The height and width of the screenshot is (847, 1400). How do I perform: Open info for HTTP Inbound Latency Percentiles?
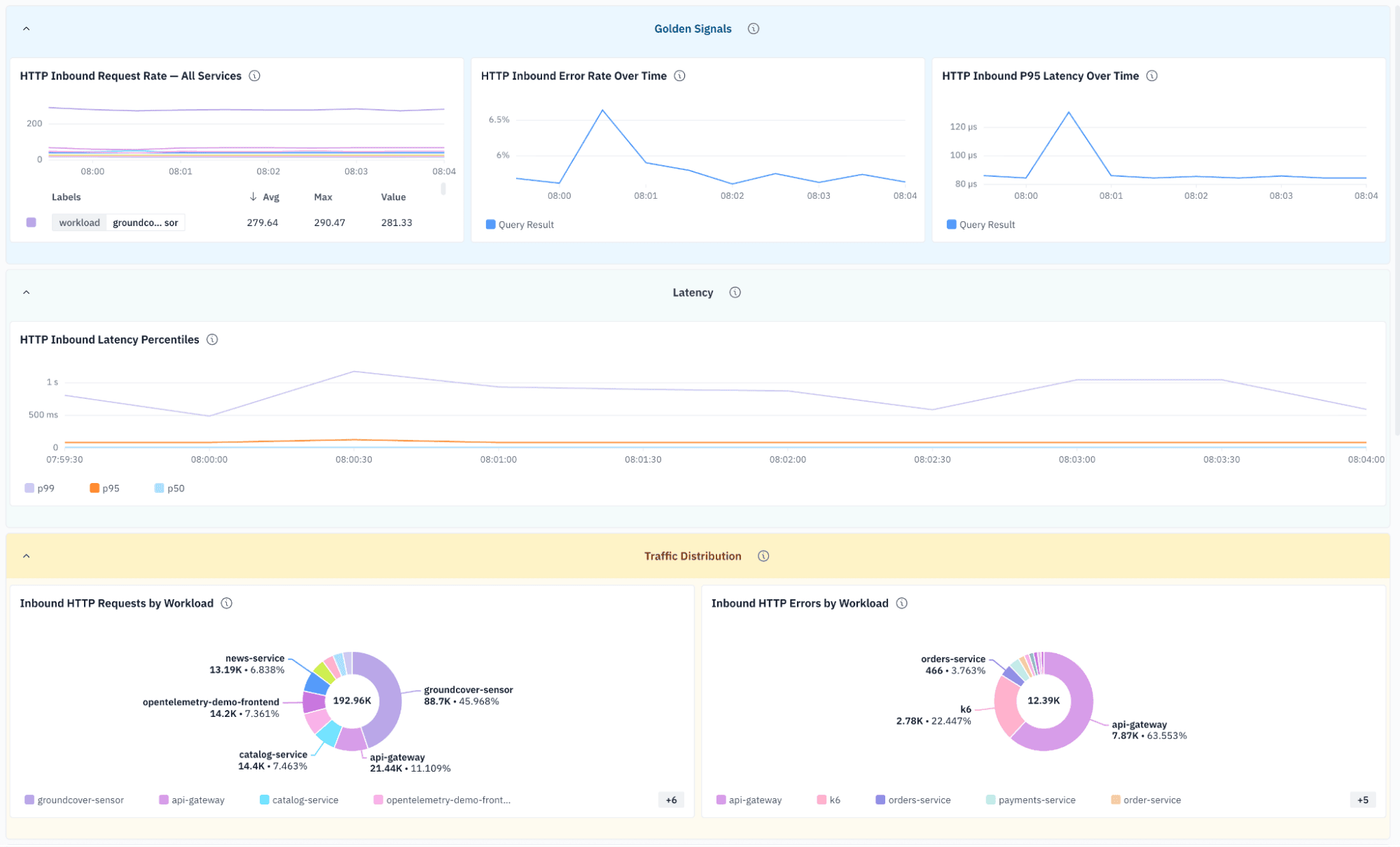coord(212,340)
